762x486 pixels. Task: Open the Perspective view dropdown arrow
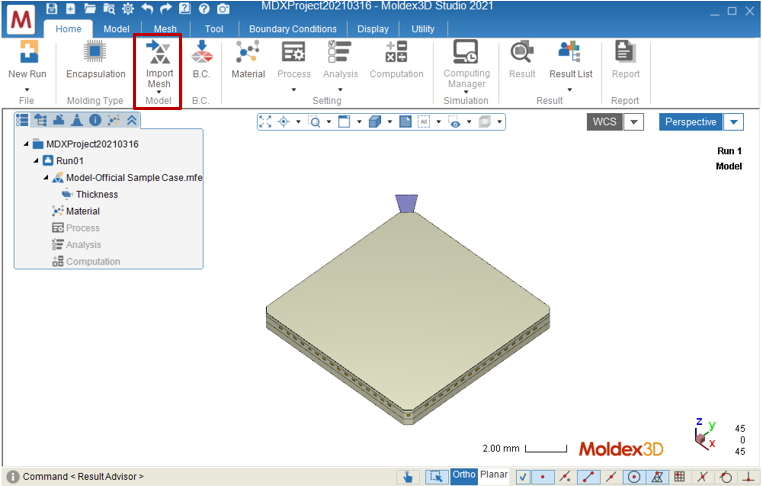(x=734, y=122)
